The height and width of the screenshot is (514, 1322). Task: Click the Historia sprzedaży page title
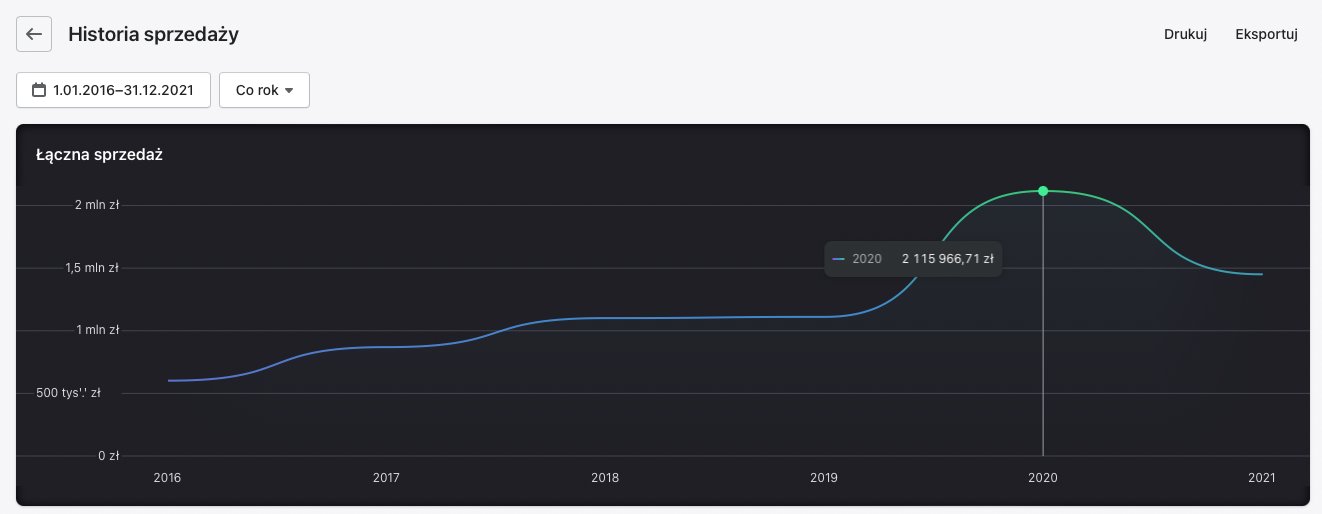(153, 34)
